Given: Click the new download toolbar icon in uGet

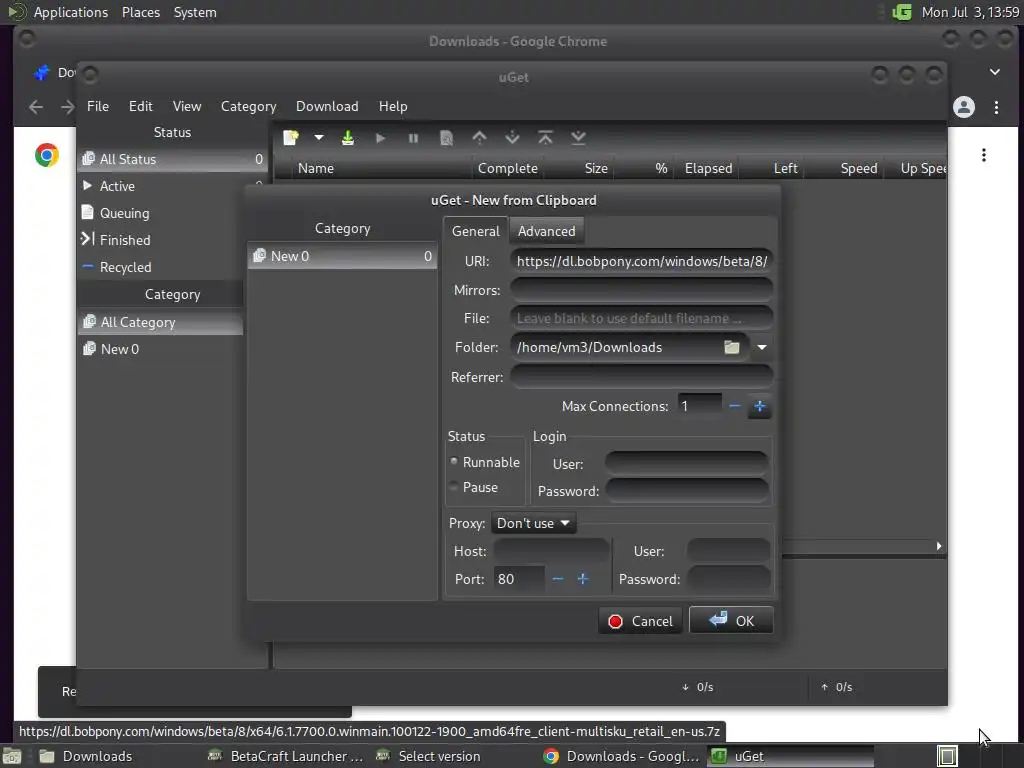Looking at the screenshot, I should [x=291, y=138].
